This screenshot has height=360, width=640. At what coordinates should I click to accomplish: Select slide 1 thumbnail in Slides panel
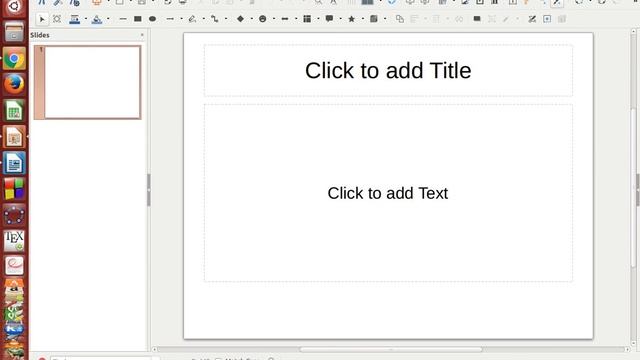pyautogui.click(x=87, y=82)
